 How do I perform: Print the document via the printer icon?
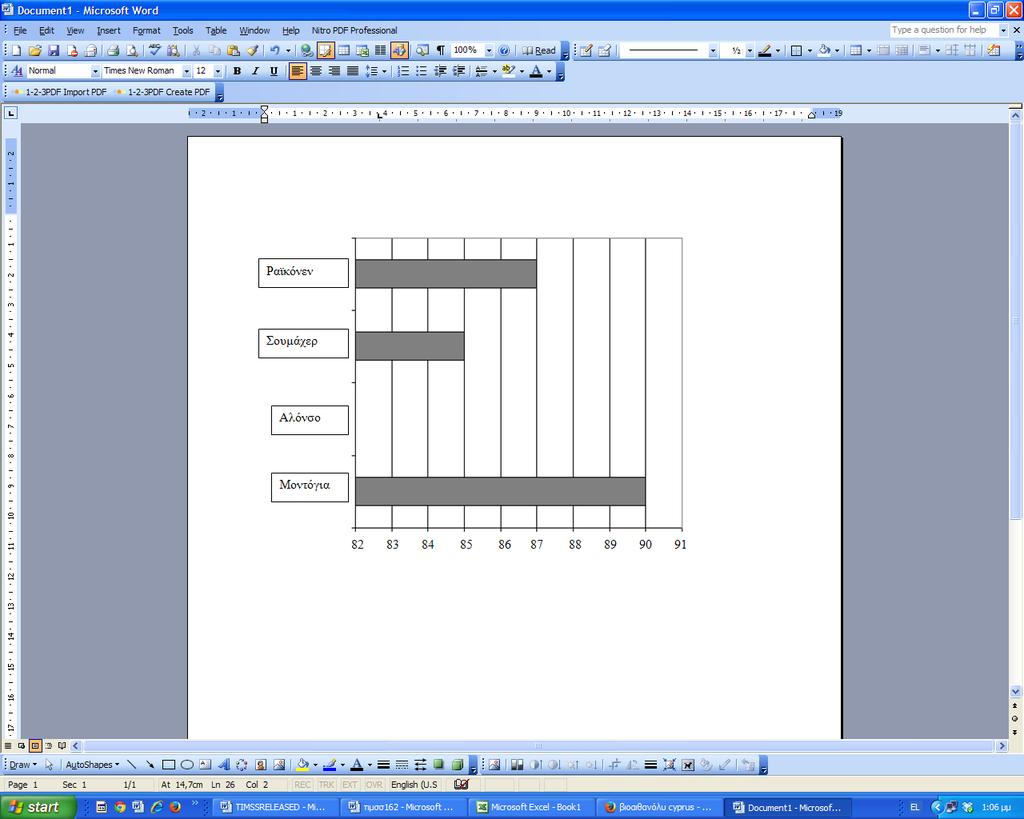[x=113, y=50]
